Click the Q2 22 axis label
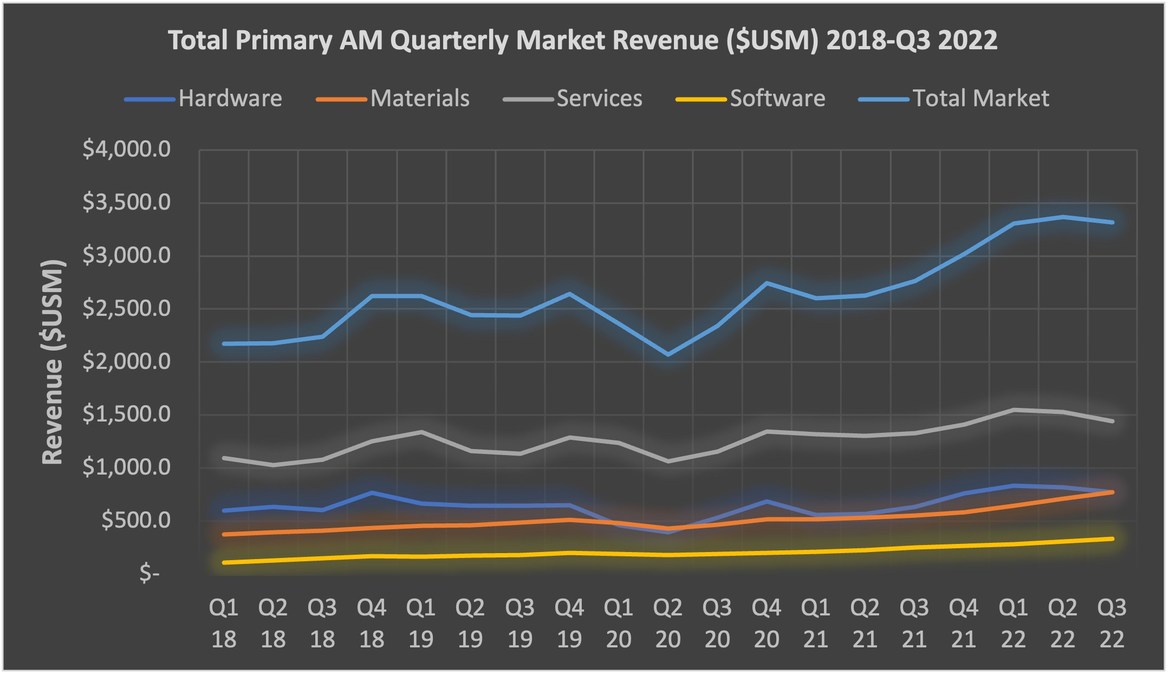The width and height of the screenshot is (1169, 675). click(x=1062, y=624)
